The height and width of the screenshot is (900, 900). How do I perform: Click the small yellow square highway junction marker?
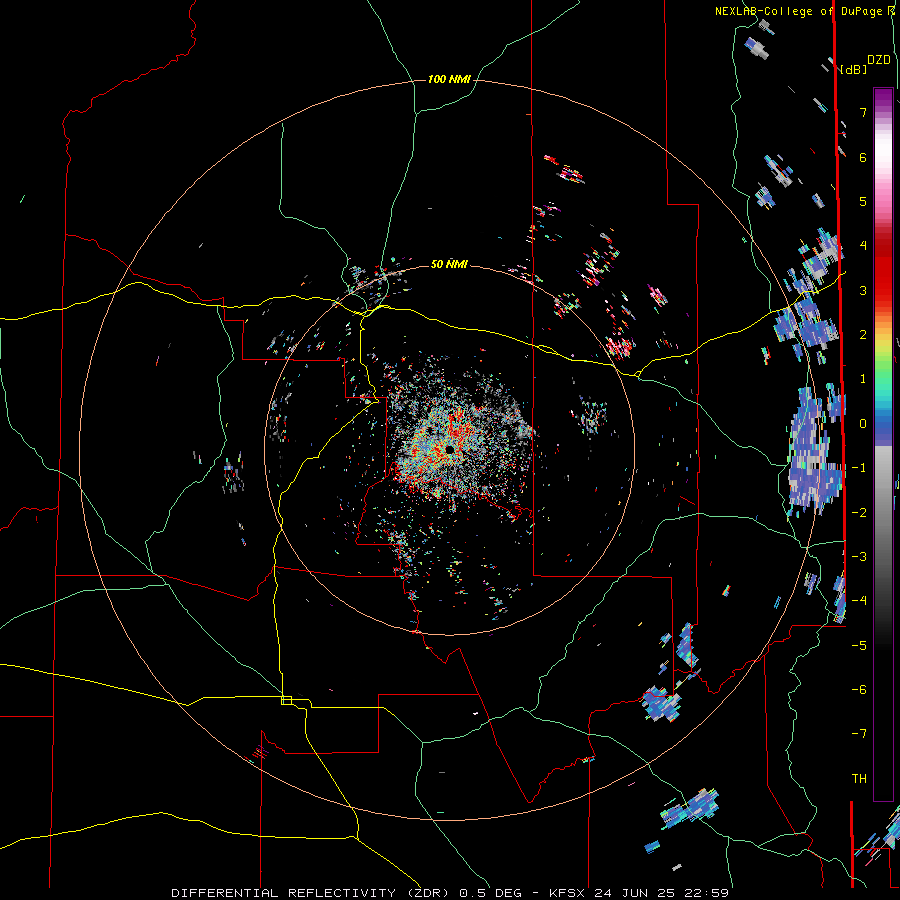[x=286, y=700]
